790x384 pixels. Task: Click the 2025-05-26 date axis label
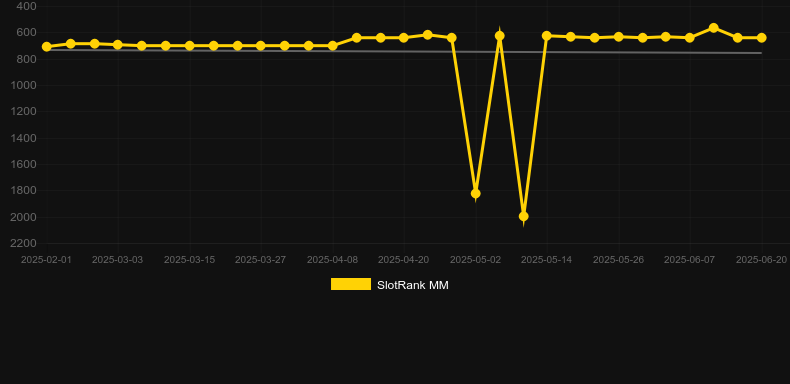(619, 260)
